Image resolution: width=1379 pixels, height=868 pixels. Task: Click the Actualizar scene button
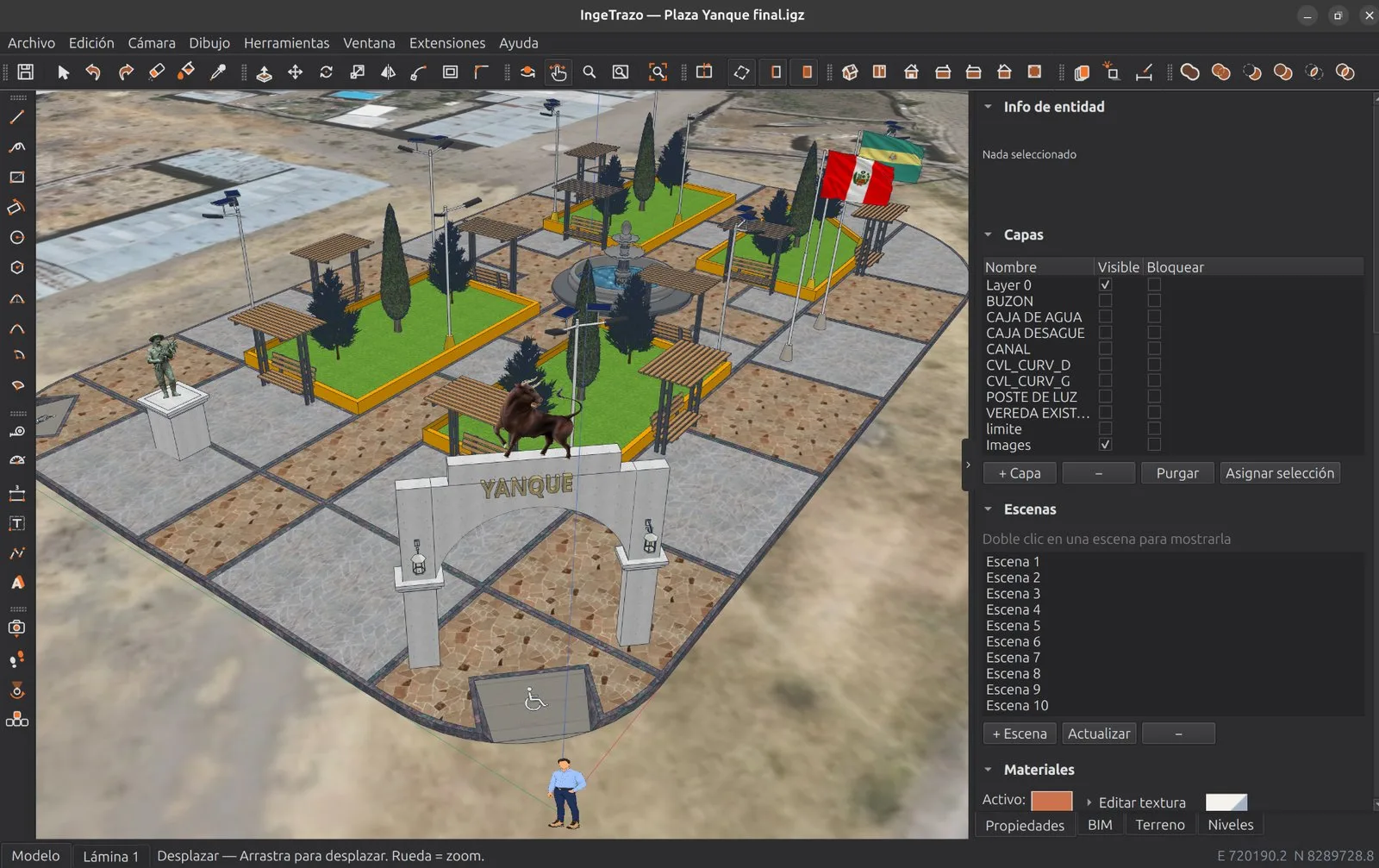[x=1099, y=734]
